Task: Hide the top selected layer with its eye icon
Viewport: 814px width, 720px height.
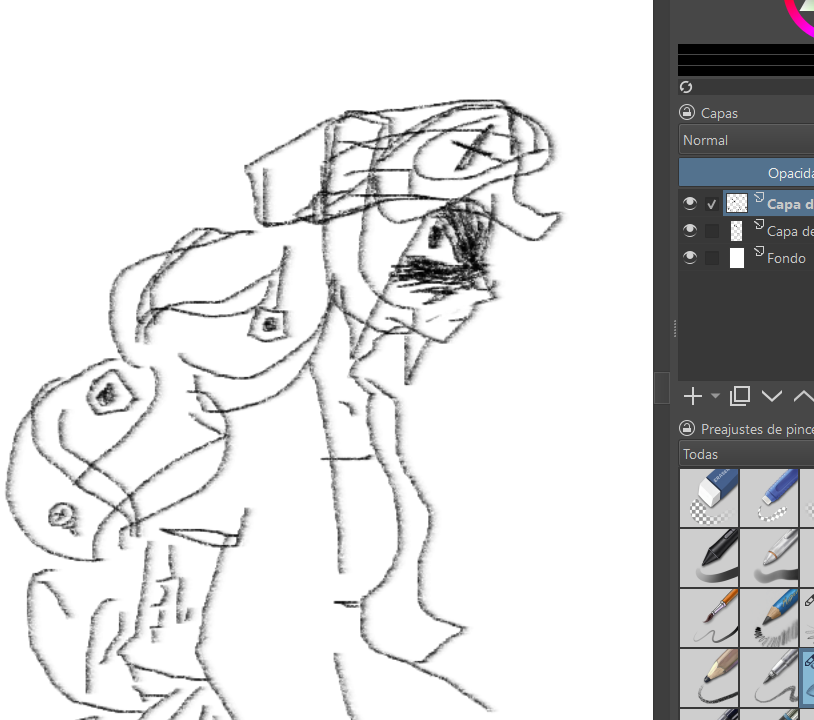Action: tap(689, 203)
